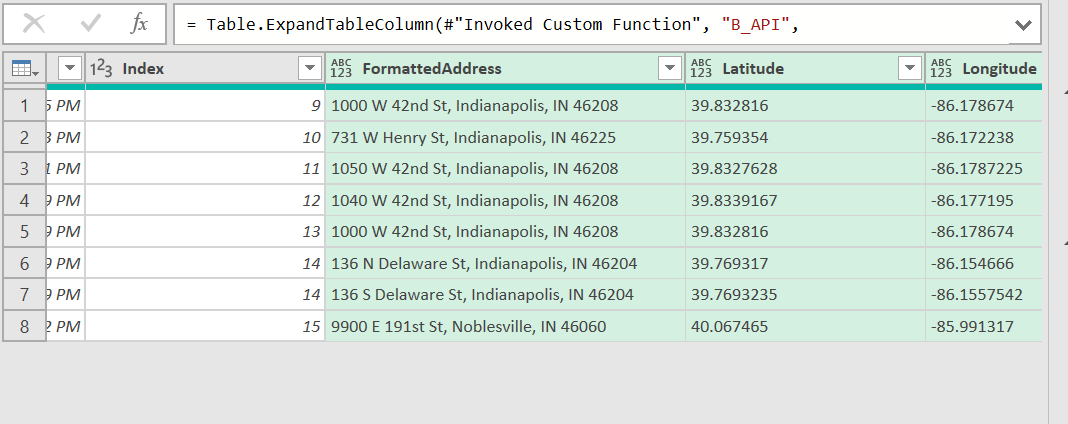
Task: Select the latitude cell 39.769317
Action: pyautogui.click(x=805, y=263)
